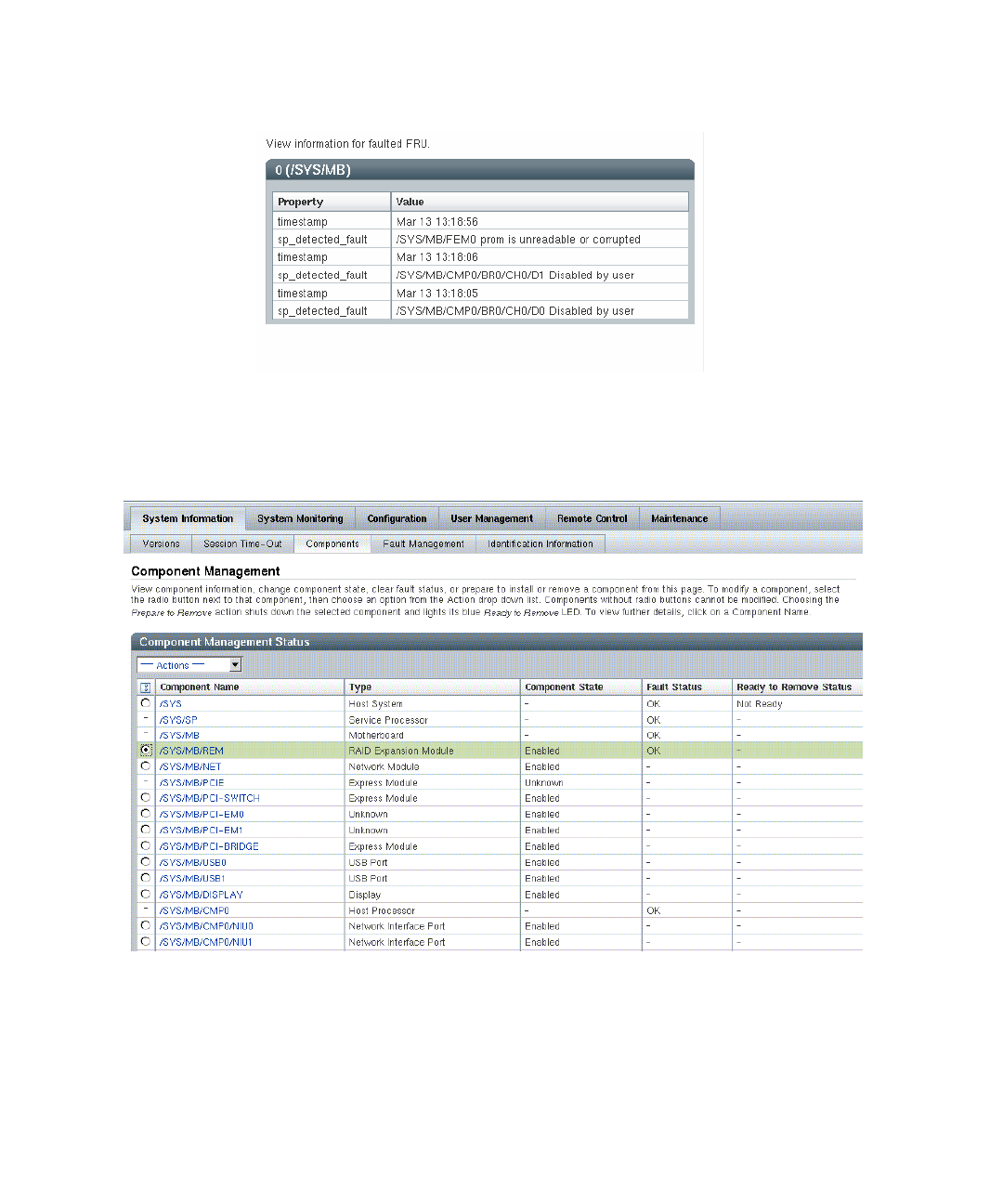The width and height of the screenshot is (1003, 1204).
Task: Select the radio button for /SYS/MB/USB1
Action: (x=145, y=878)
